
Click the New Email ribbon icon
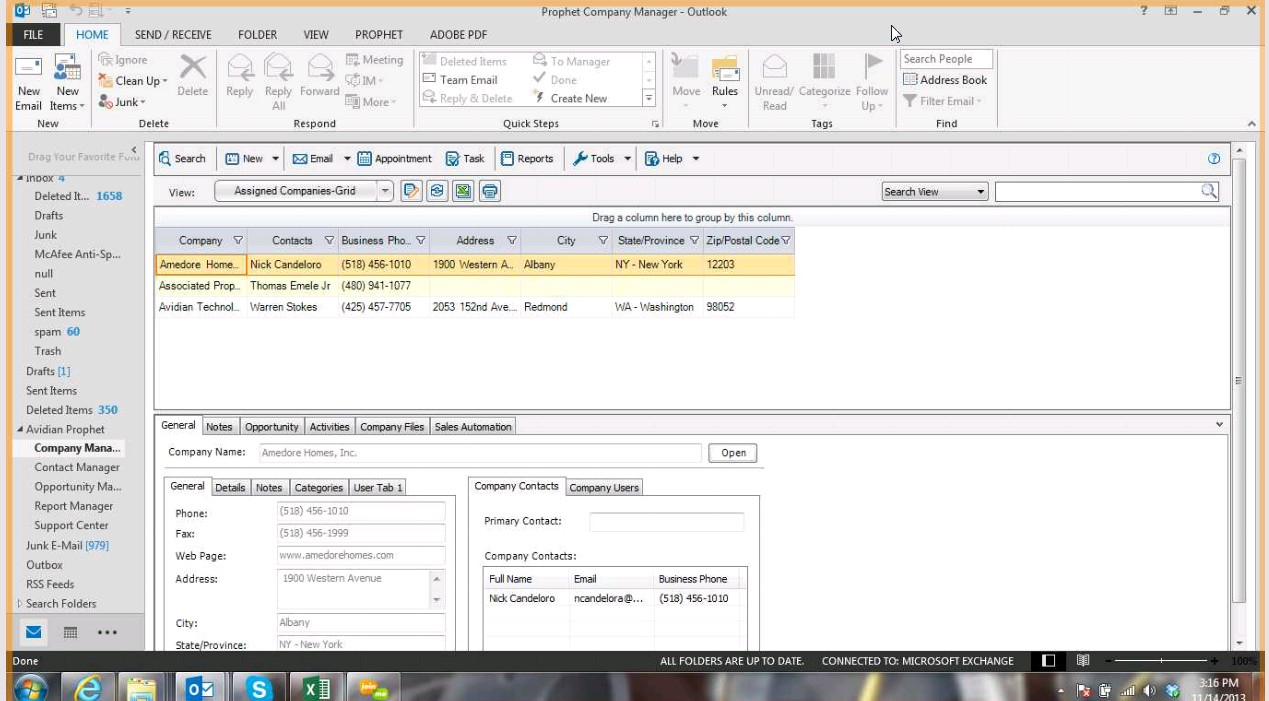click(x=29, y=67)
